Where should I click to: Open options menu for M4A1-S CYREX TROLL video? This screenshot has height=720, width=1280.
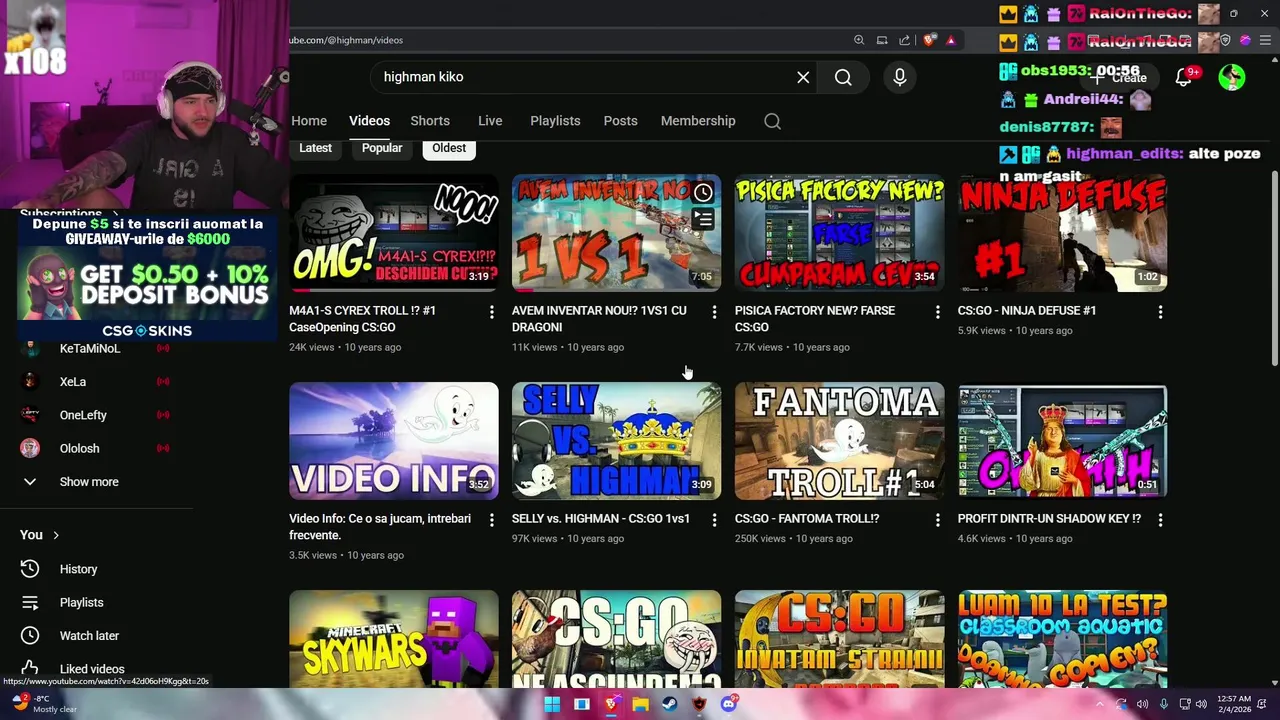click(491, 312)
